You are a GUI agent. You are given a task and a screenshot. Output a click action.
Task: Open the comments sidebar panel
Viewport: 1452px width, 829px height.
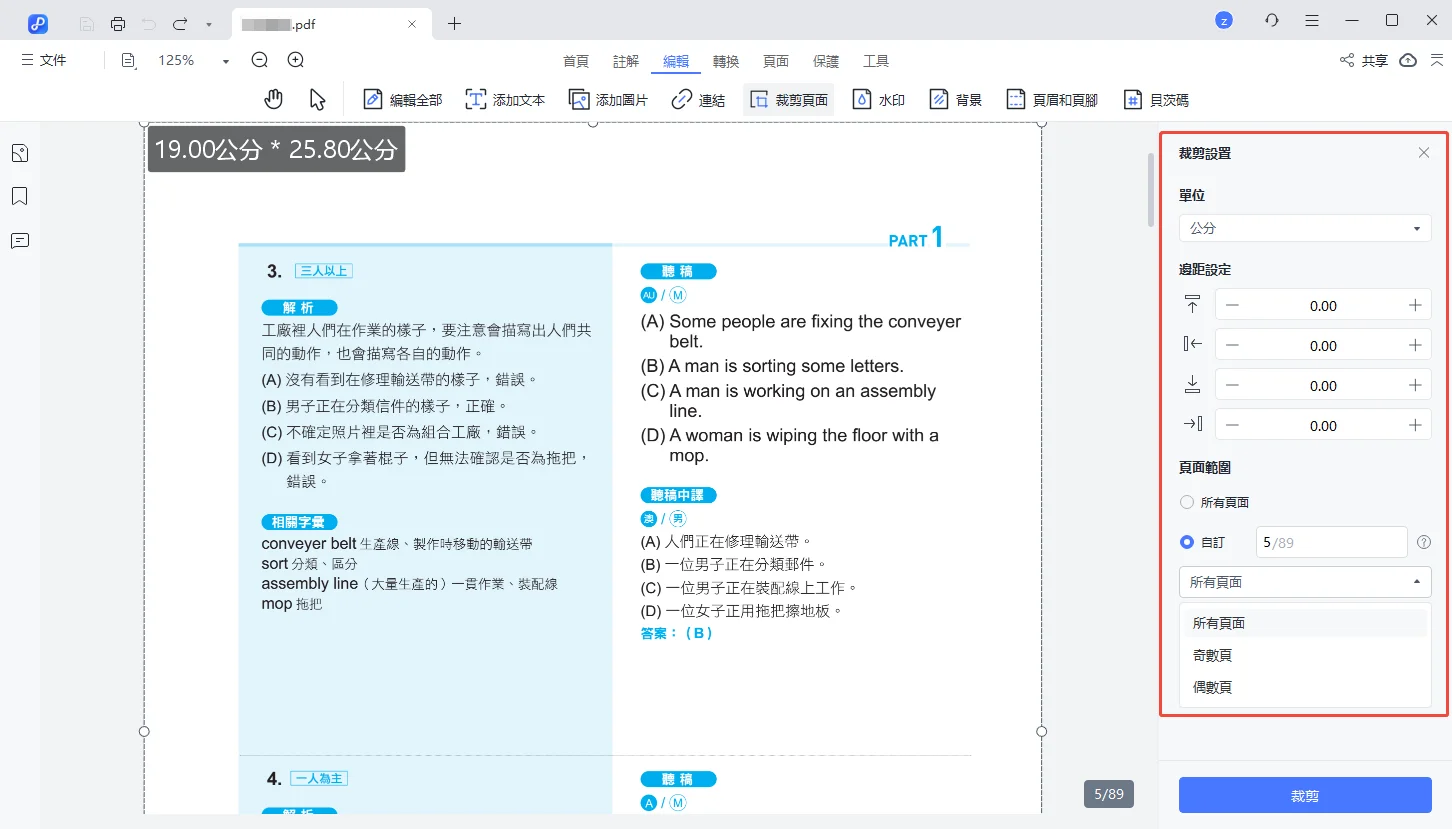(19, 241)
